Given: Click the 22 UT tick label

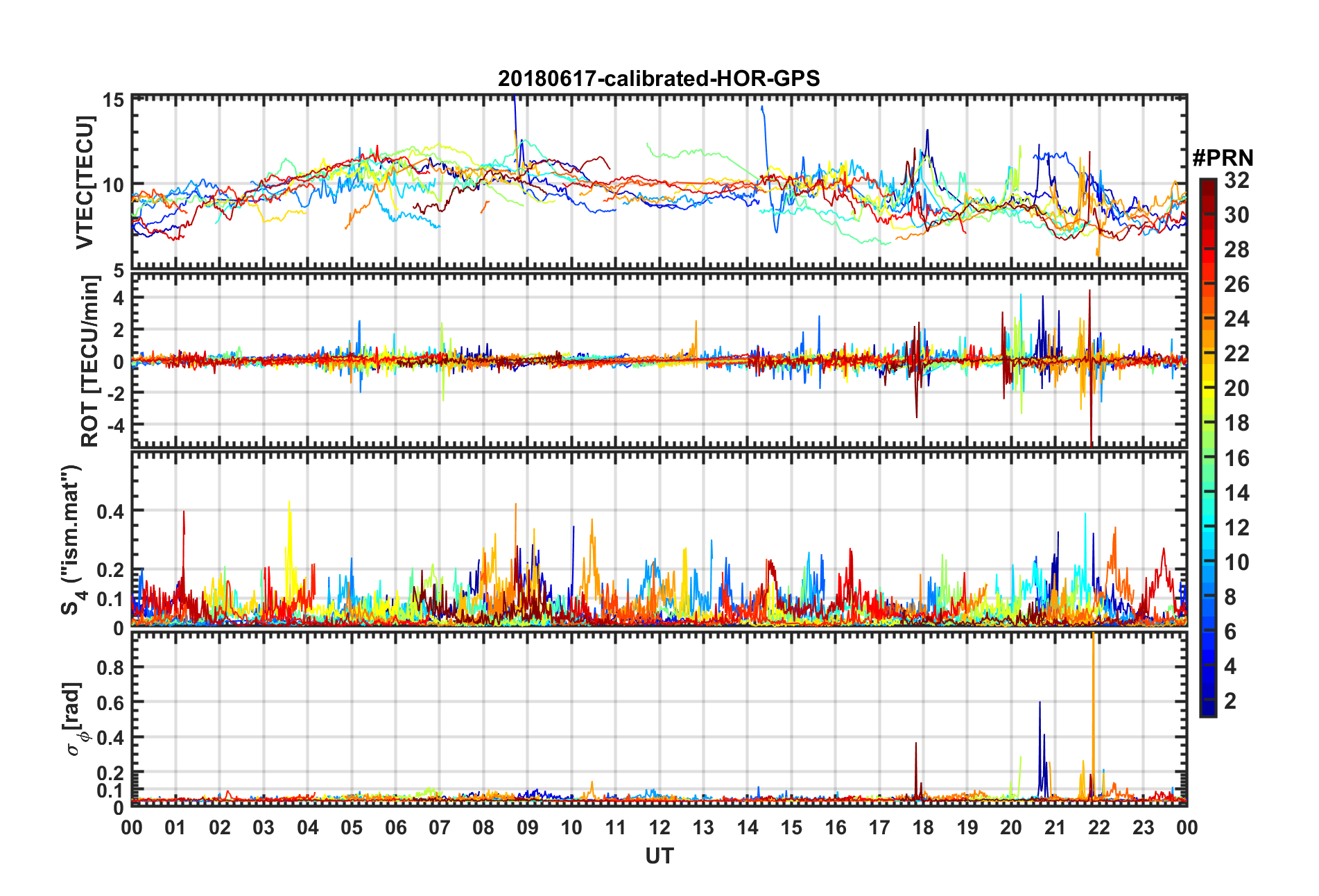Looking at the screenshot, I should [x=1099, y=827].
